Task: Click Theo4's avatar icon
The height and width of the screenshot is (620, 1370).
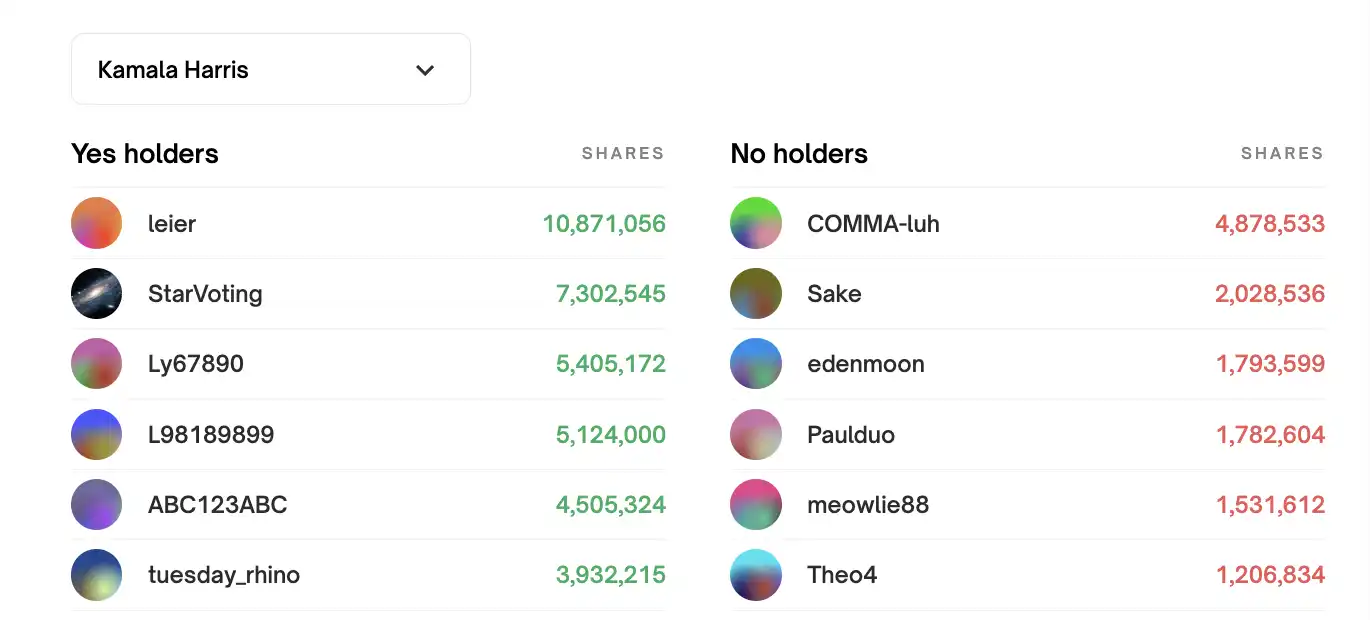Action: pyautogui.click(x=756, y=575)
